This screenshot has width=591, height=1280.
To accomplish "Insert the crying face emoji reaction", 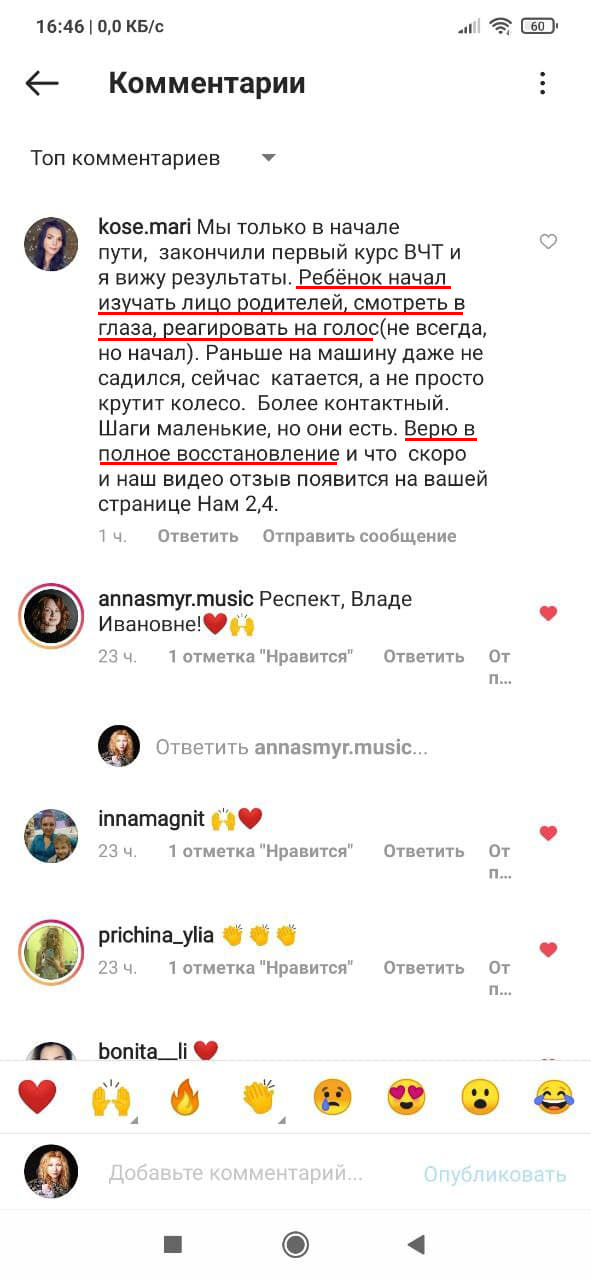I will pyautogui.click(x=333, y=1098).
